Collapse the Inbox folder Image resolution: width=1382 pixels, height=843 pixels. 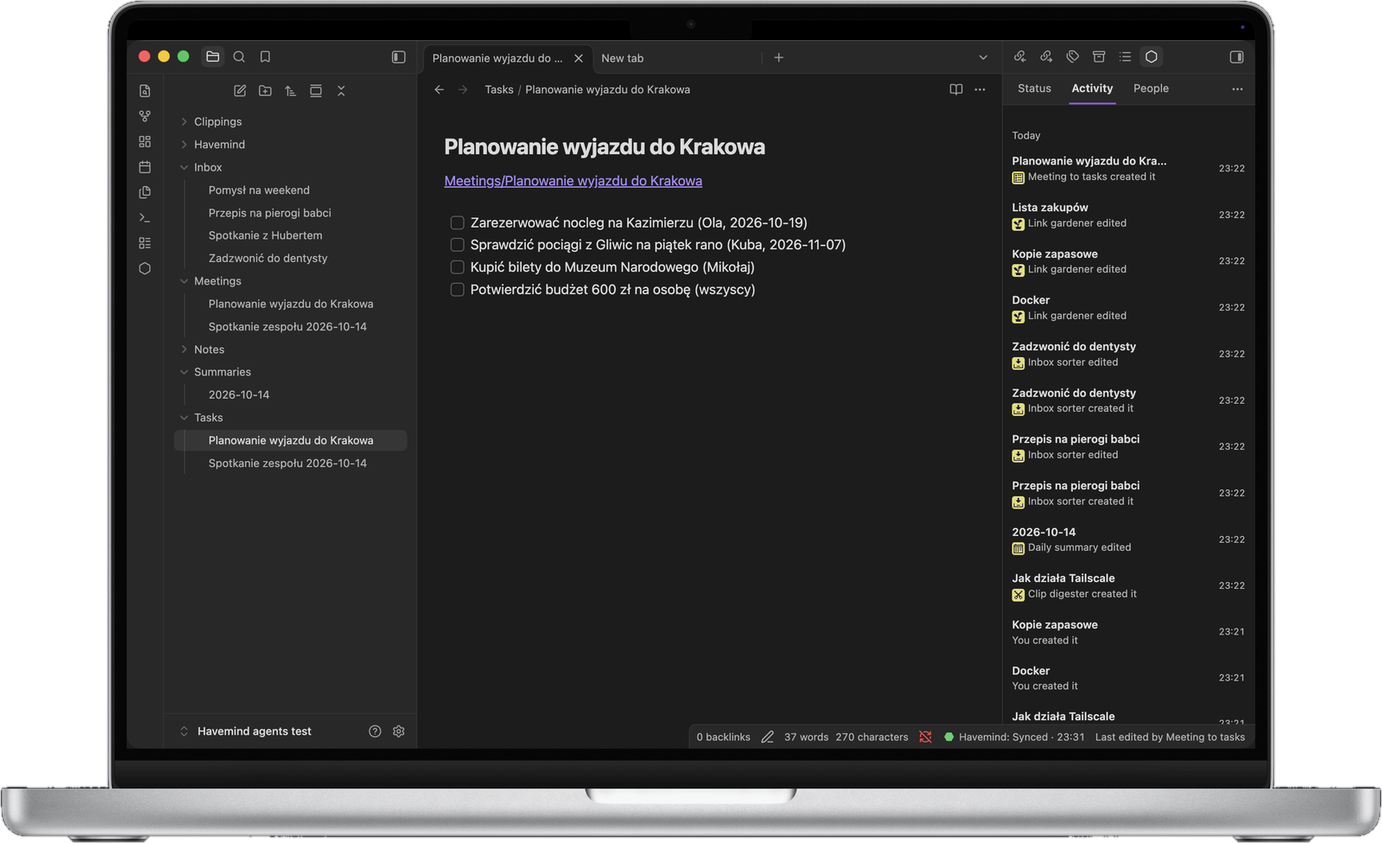184,168
